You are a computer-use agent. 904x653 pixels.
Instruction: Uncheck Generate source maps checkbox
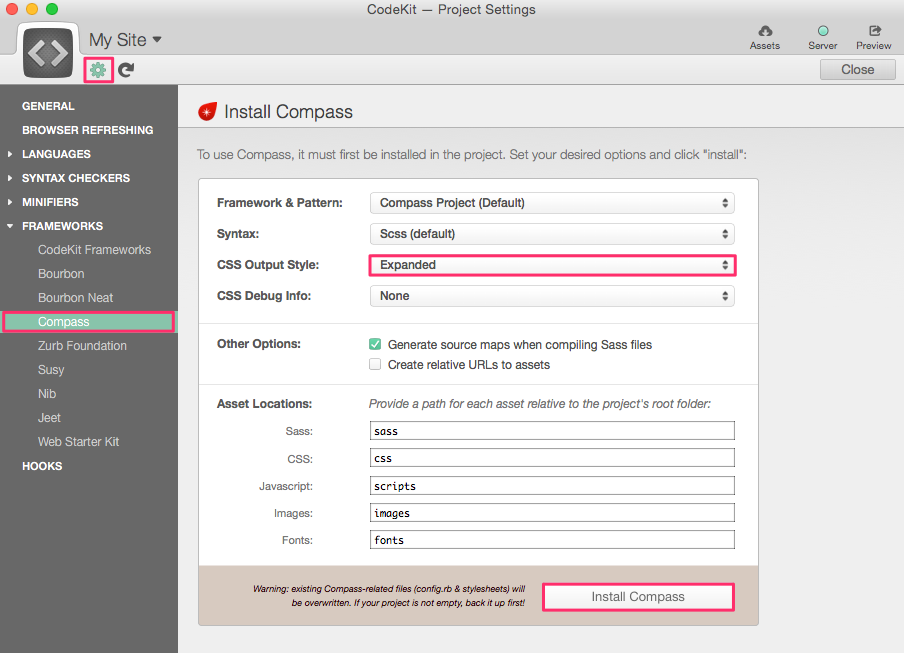[375, 344]
